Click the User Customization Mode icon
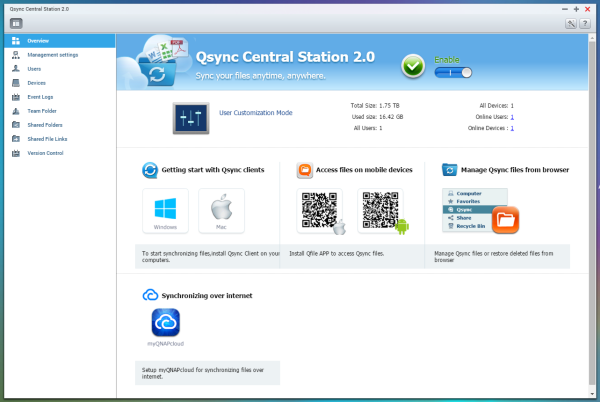 (189, 115)
